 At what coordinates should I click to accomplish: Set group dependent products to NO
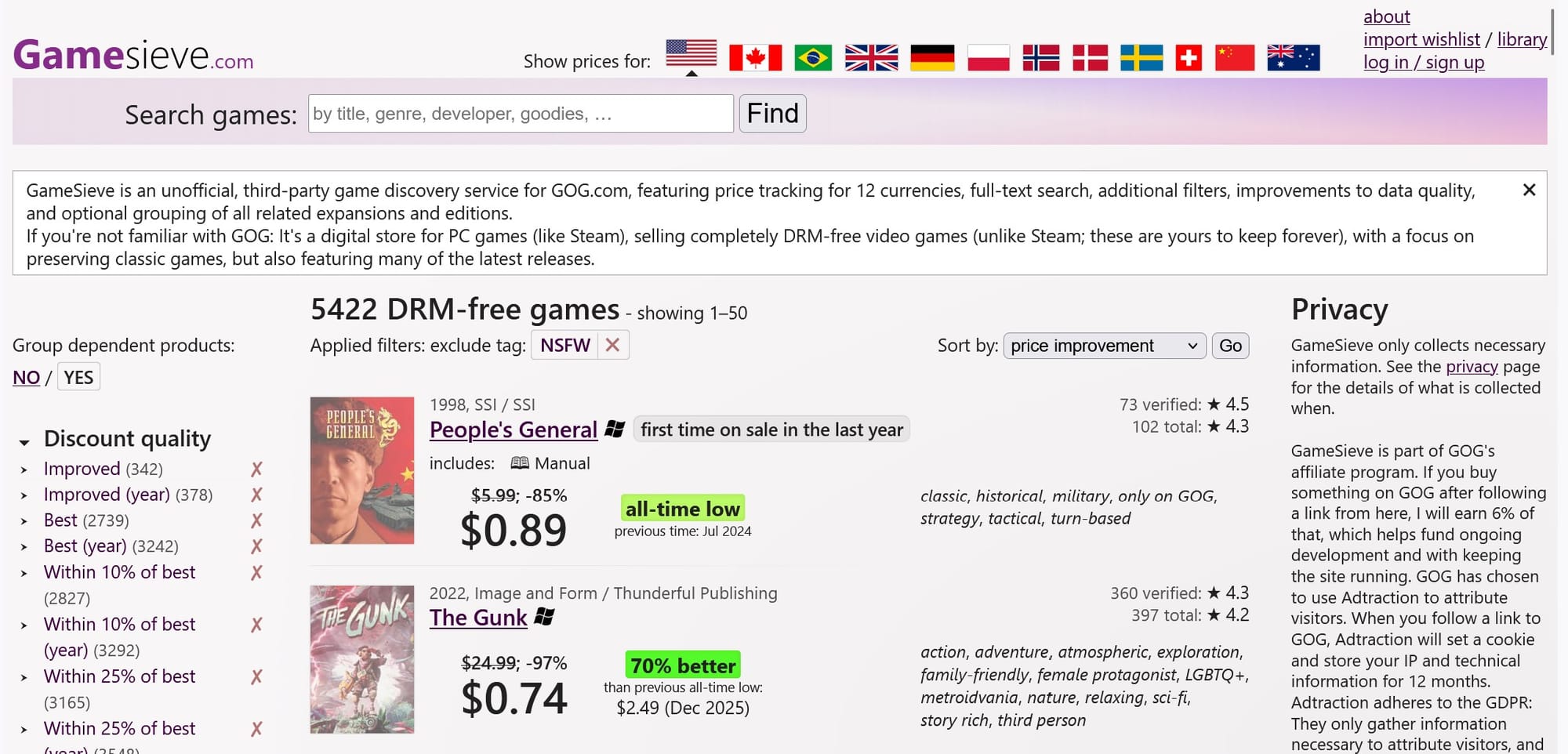click(x=26, y=378)
